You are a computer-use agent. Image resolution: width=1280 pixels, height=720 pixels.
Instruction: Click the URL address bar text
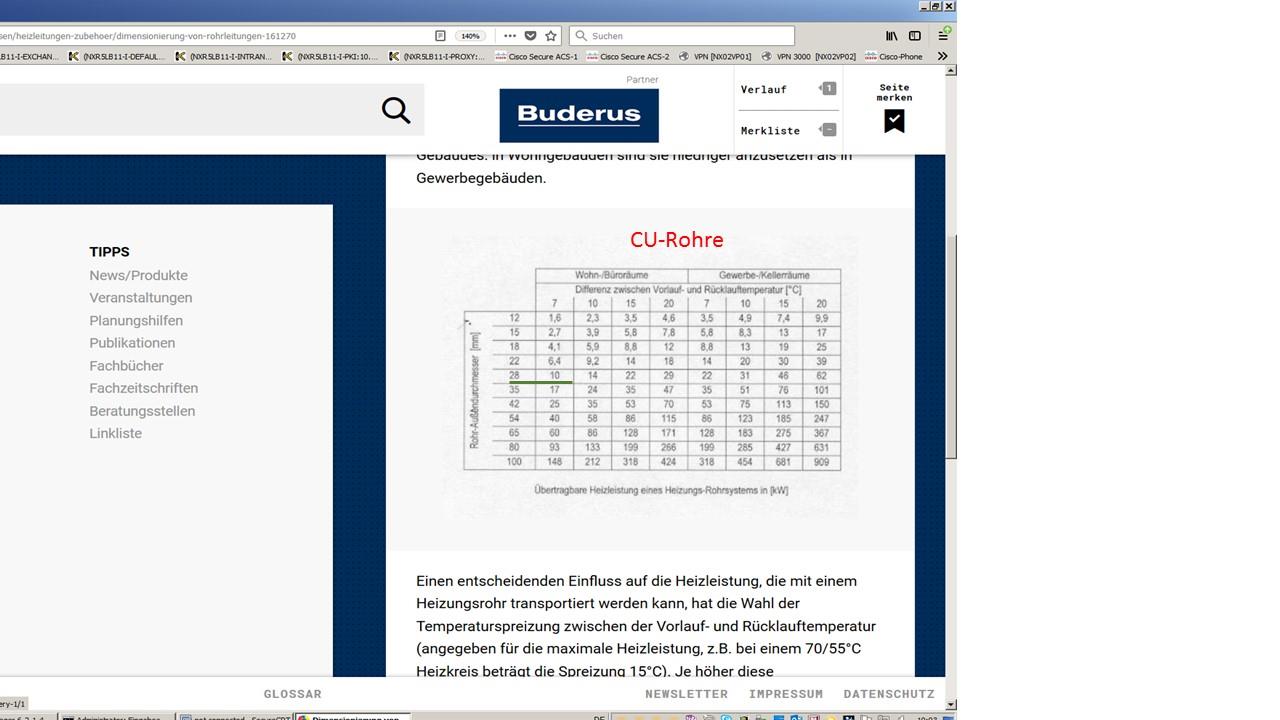(148, 36)
